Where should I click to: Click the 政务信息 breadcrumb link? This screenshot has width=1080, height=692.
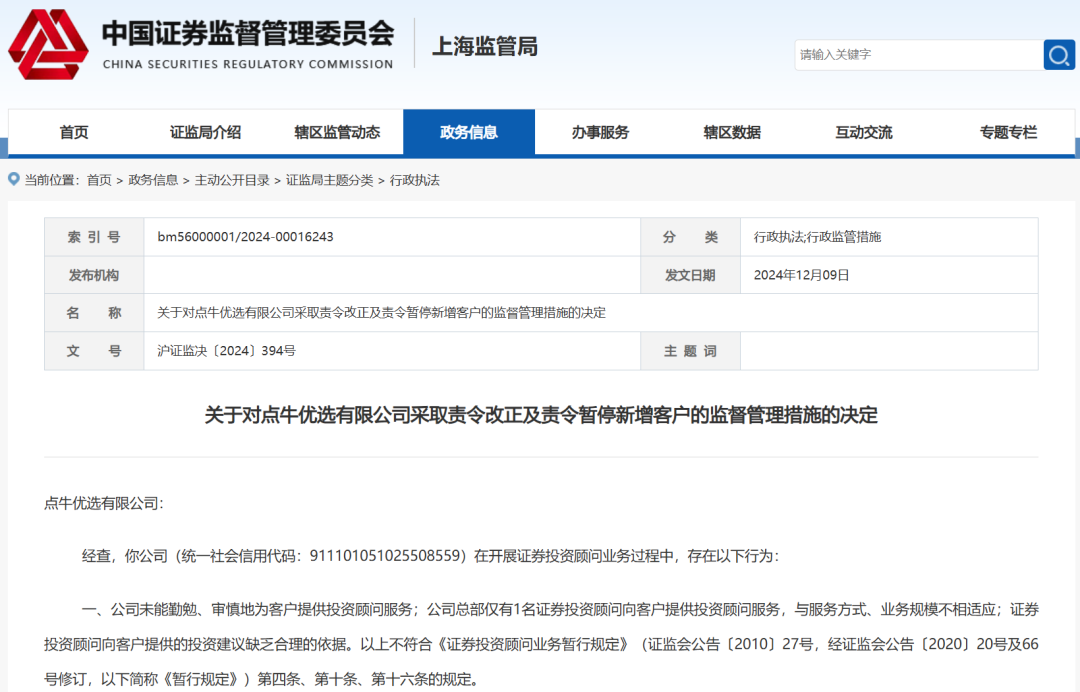click(153, 180)
